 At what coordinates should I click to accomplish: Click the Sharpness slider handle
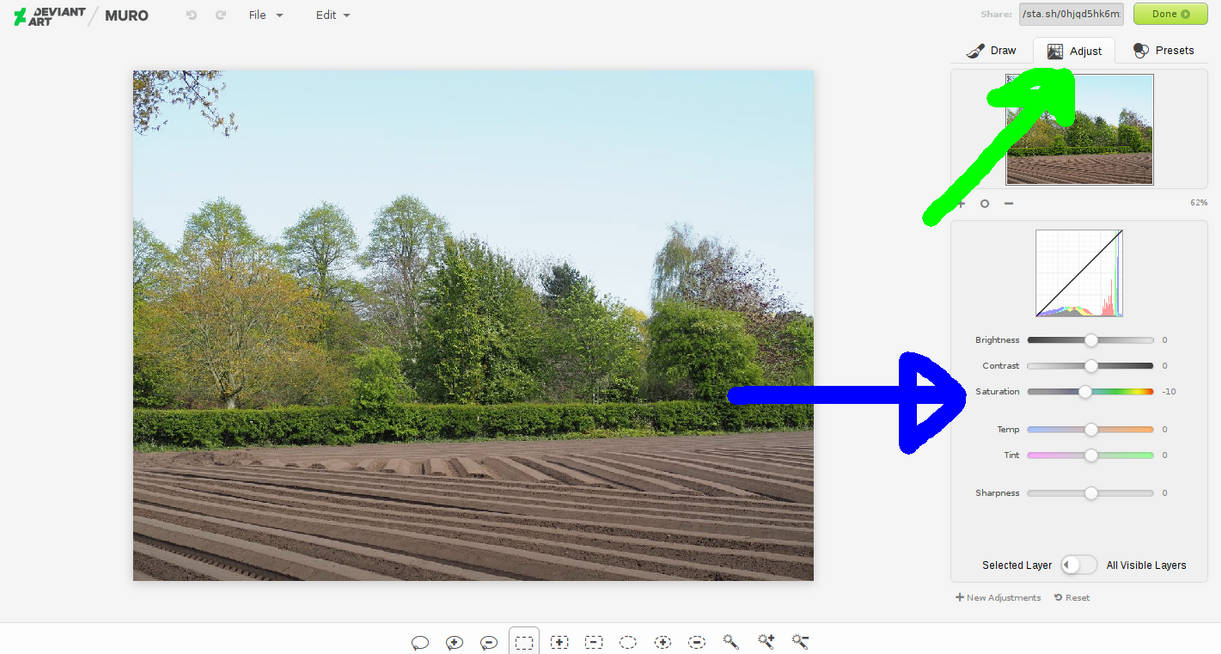[1091, 493]
